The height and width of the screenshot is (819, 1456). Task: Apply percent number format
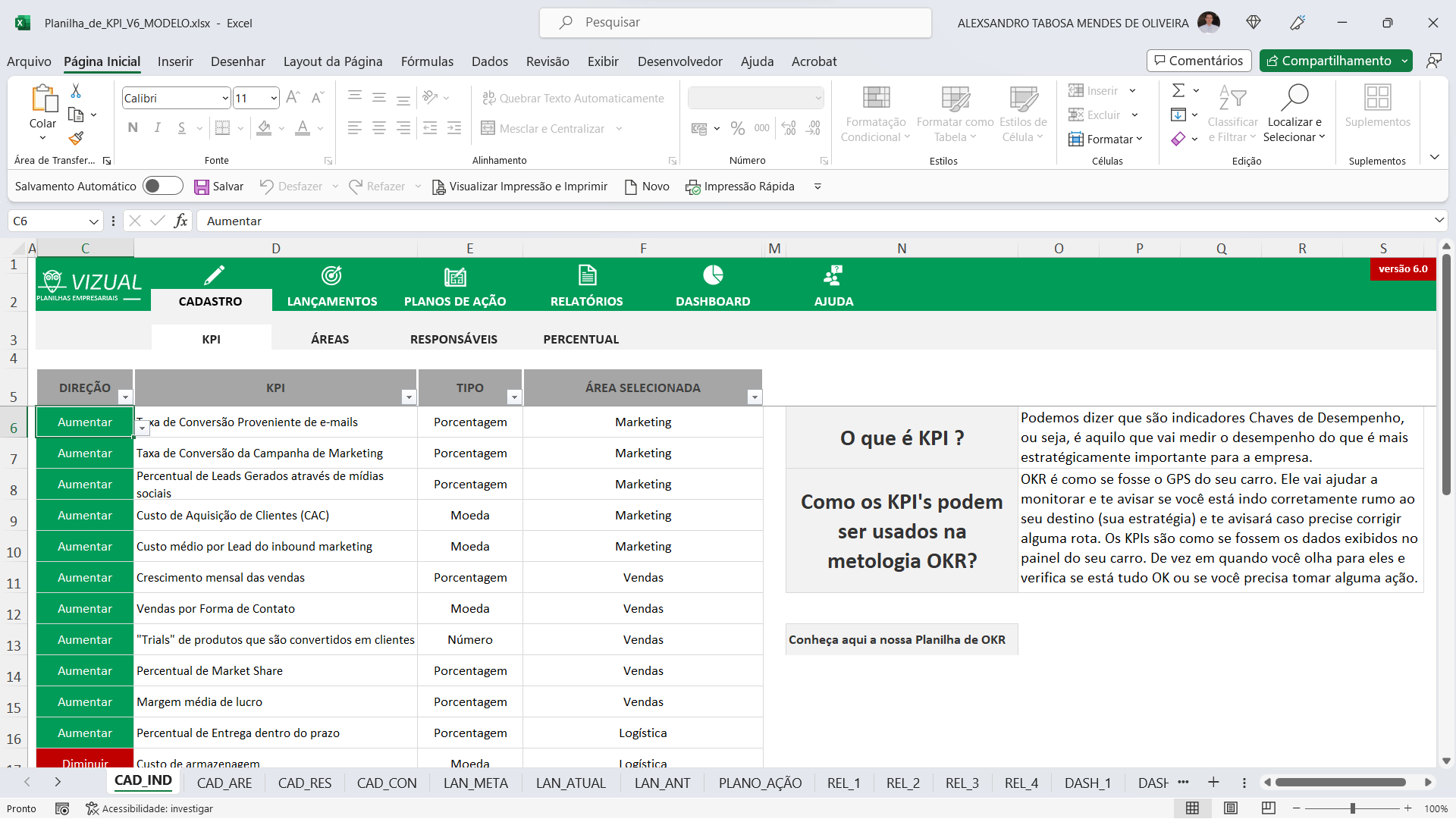point(738,128)
